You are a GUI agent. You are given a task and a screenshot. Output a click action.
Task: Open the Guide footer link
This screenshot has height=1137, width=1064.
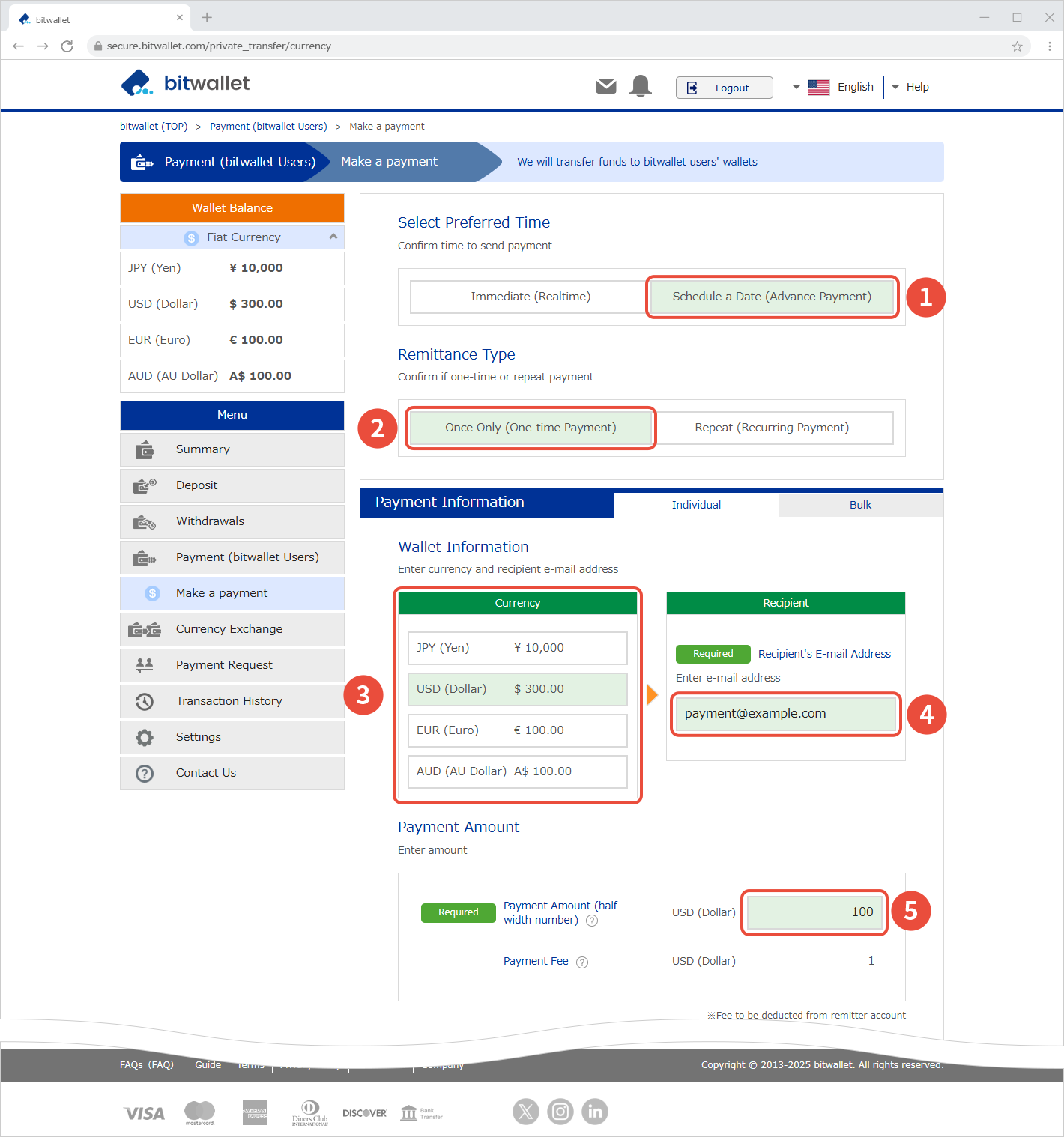point(208,1064)
